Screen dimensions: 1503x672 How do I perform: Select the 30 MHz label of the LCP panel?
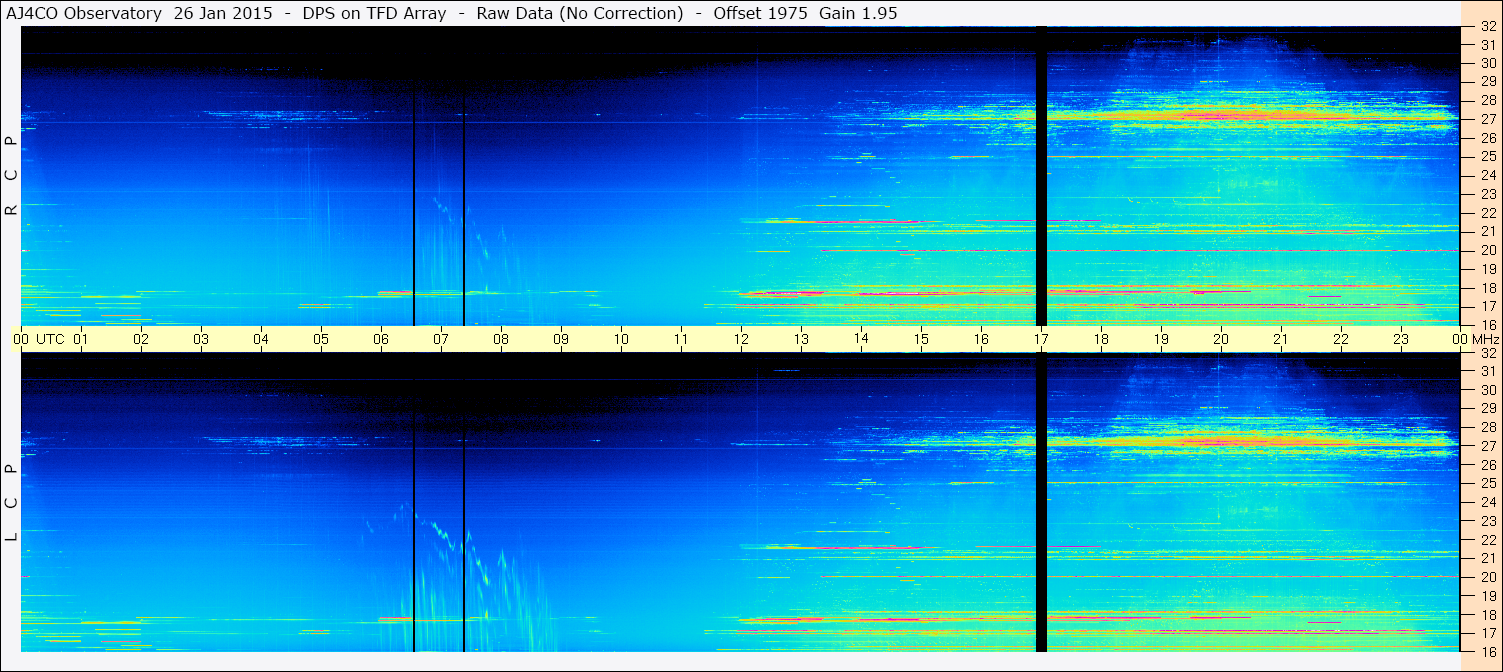(x=1488, y=390)
